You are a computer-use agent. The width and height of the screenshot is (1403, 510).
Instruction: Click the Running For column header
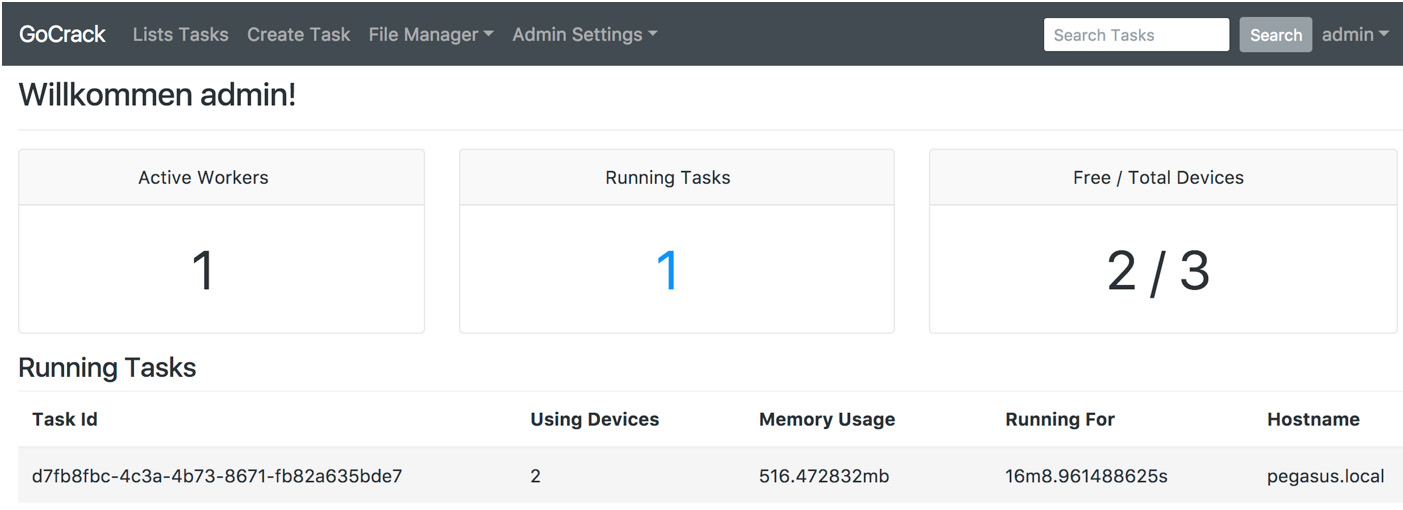click(1059, 419)
